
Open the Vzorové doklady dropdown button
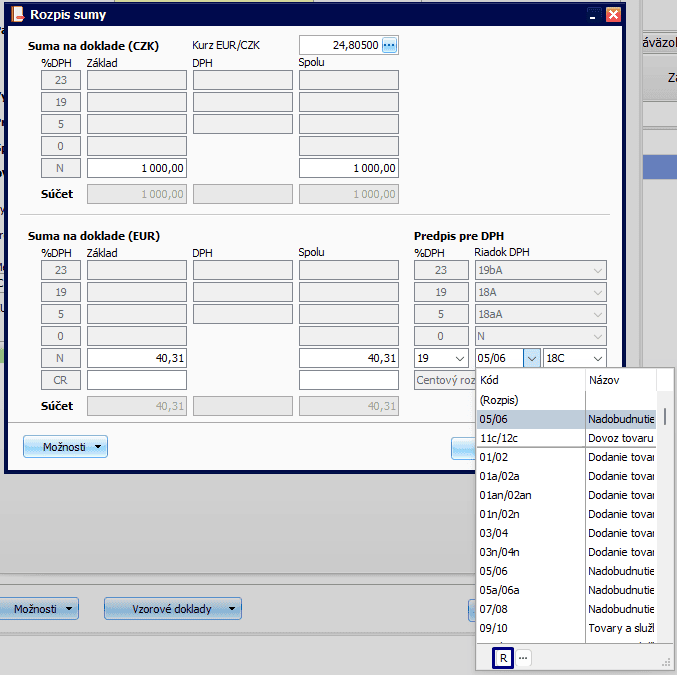(x=173, y=608)
